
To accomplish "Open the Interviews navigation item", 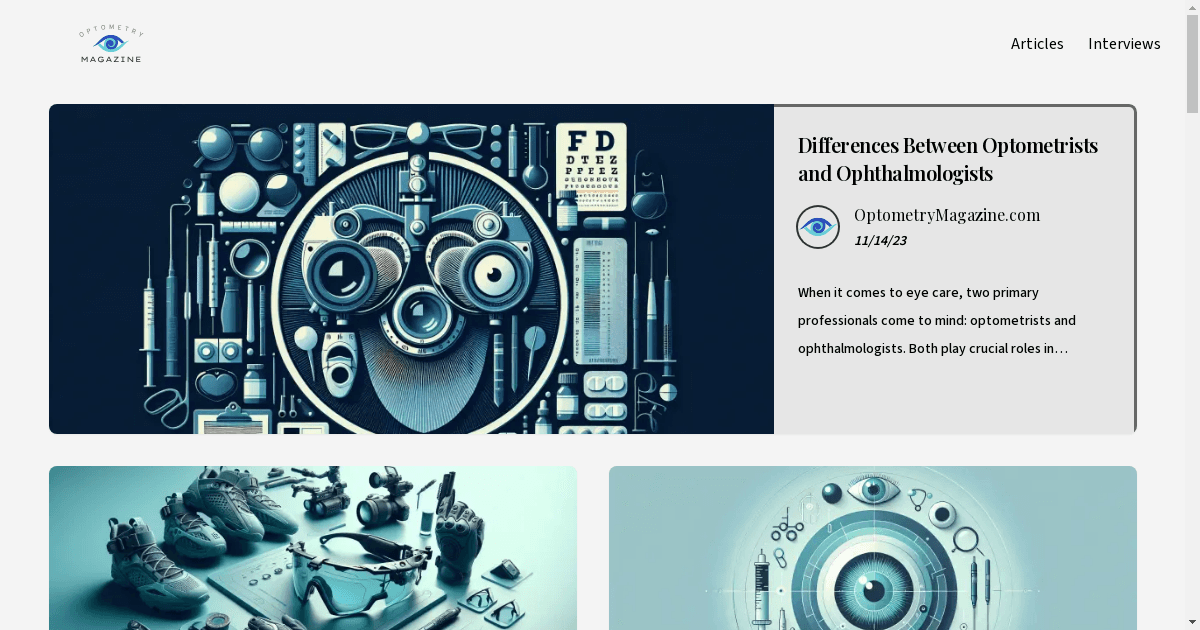I will tap(1124, 44).
